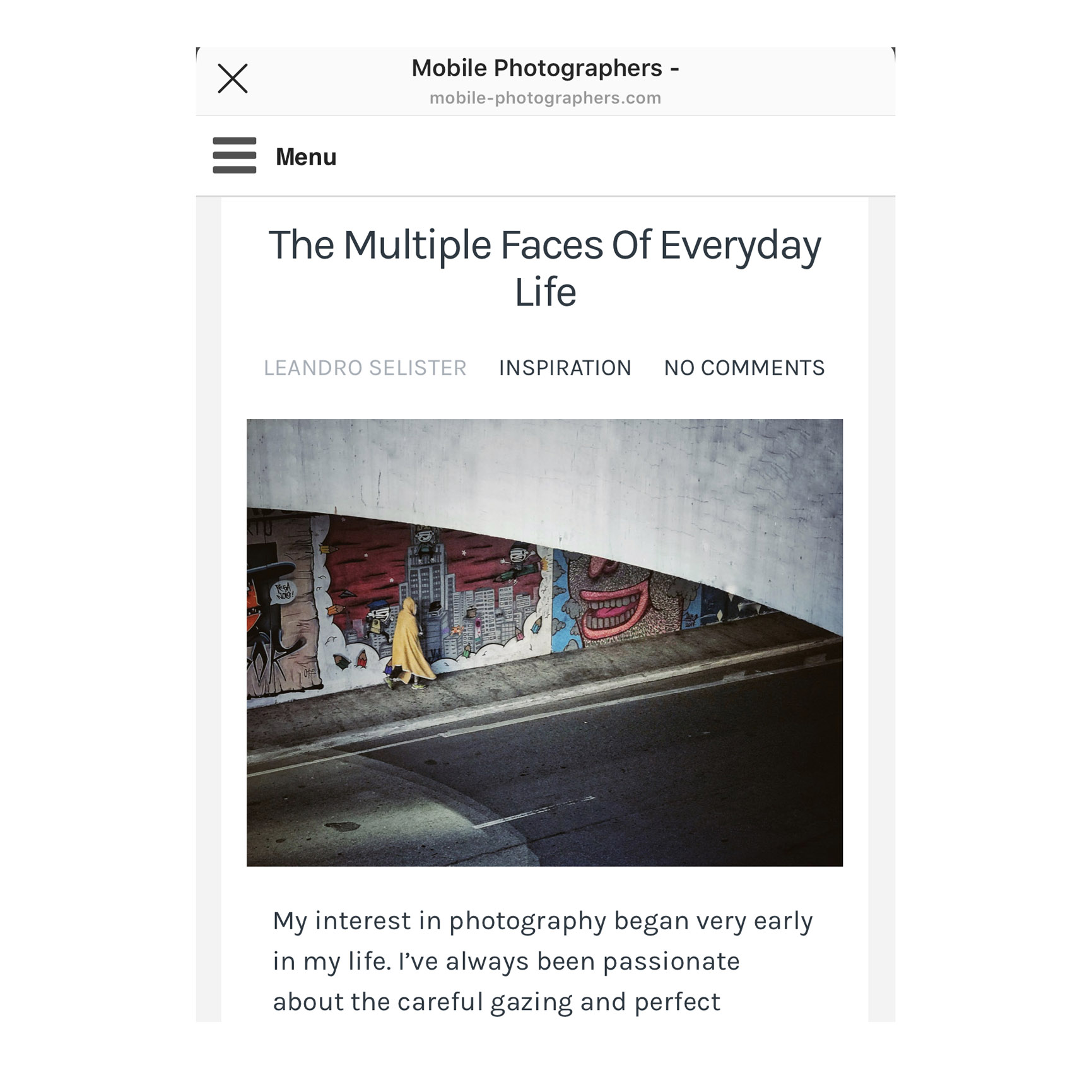Tap the mobile-photographers.com URL text

[545, 98]
